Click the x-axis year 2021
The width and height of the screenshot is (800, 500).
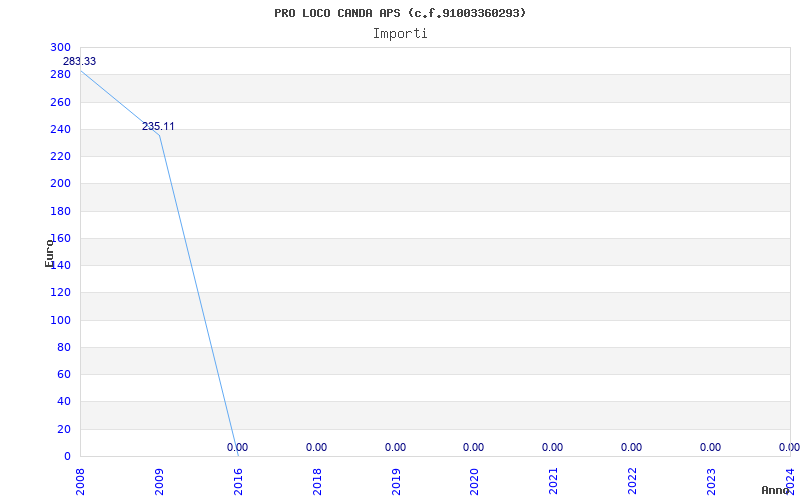554,482
